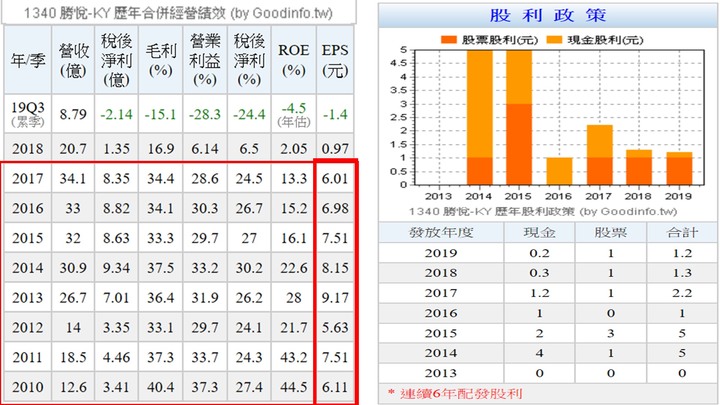Click the -28.3 operating margin cell
720x405 pixels.
pyautogui.click(x=205, y=114)
